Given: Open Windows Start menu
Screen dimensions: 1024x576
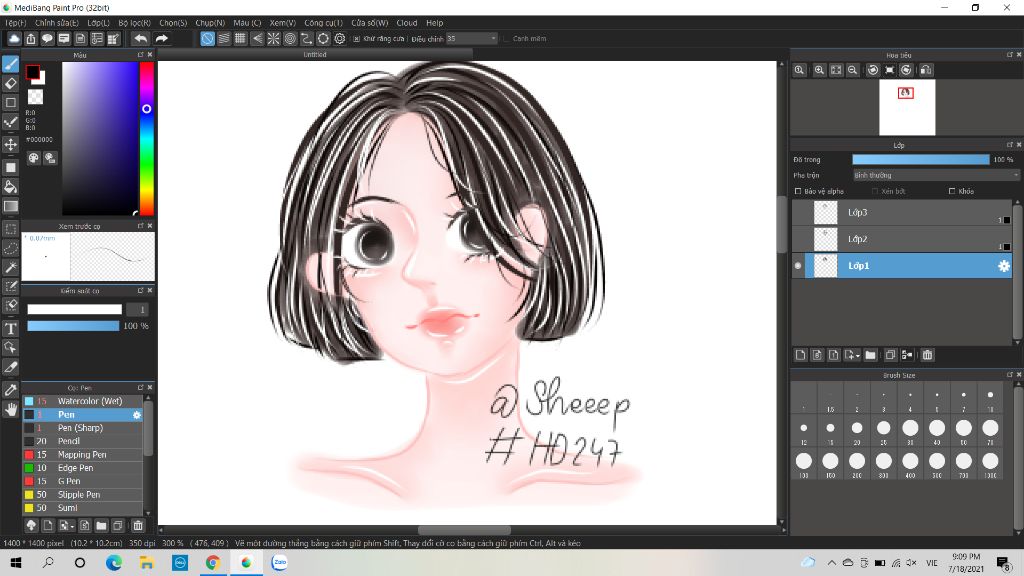Looking at the screenshot, I should (16, 562).
